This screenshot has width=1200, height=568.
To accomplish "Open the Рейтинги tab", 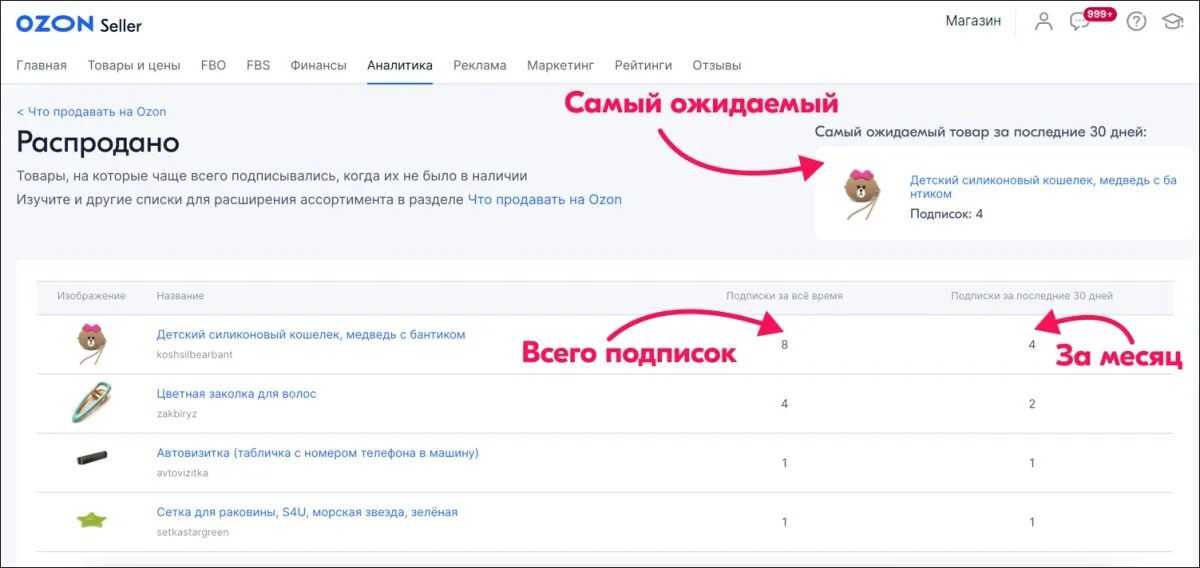I will tap(643, 65).
